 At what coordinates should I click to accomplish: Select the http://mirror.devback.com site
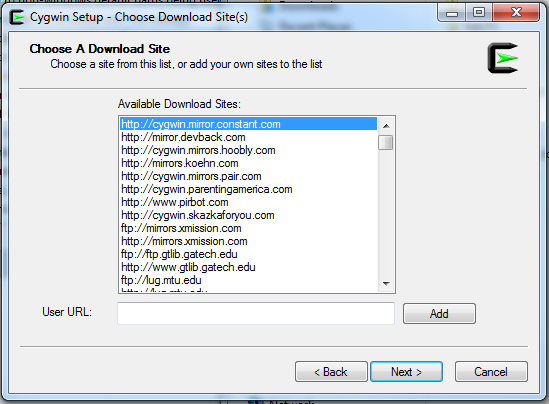click(249, 137)
